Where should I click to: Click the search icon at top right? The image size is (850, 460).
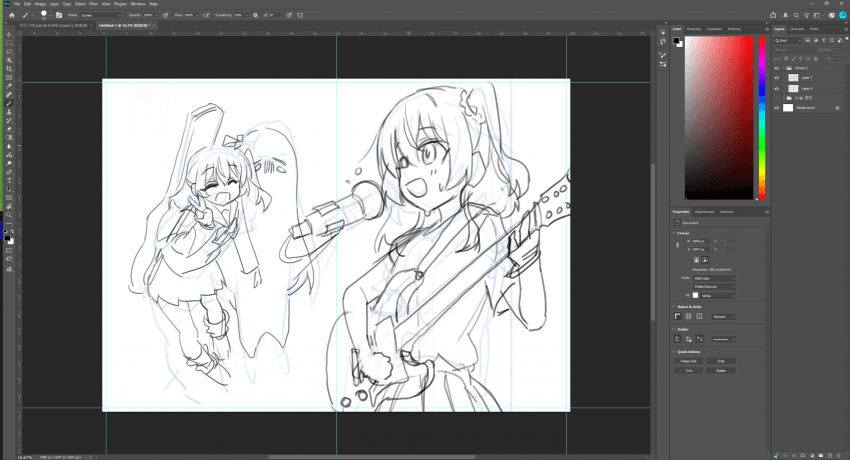[796, 15]
